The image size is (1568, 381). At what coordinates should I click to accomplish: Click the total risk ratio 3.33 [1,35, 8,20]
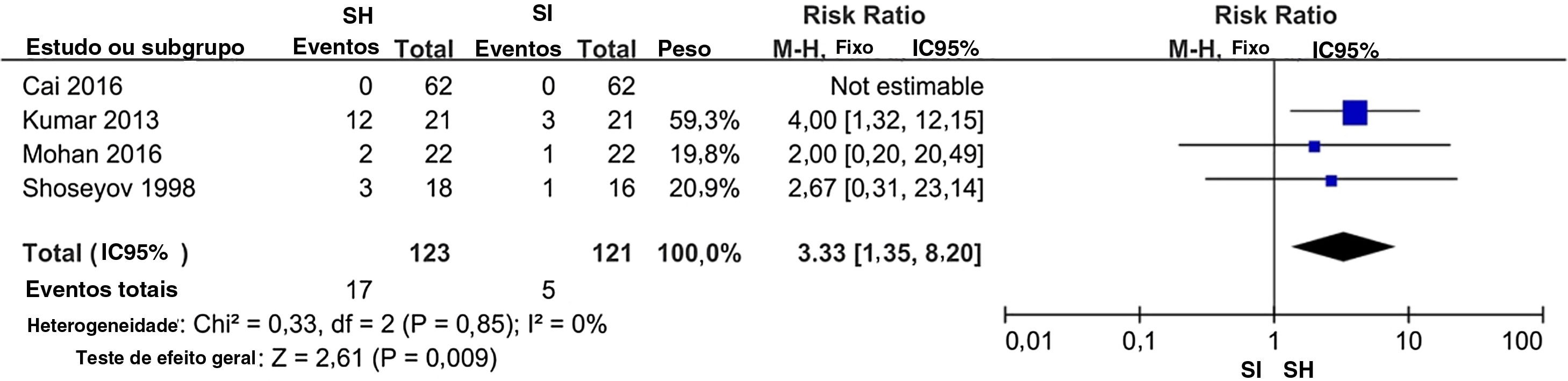click(x=889, y=253)
